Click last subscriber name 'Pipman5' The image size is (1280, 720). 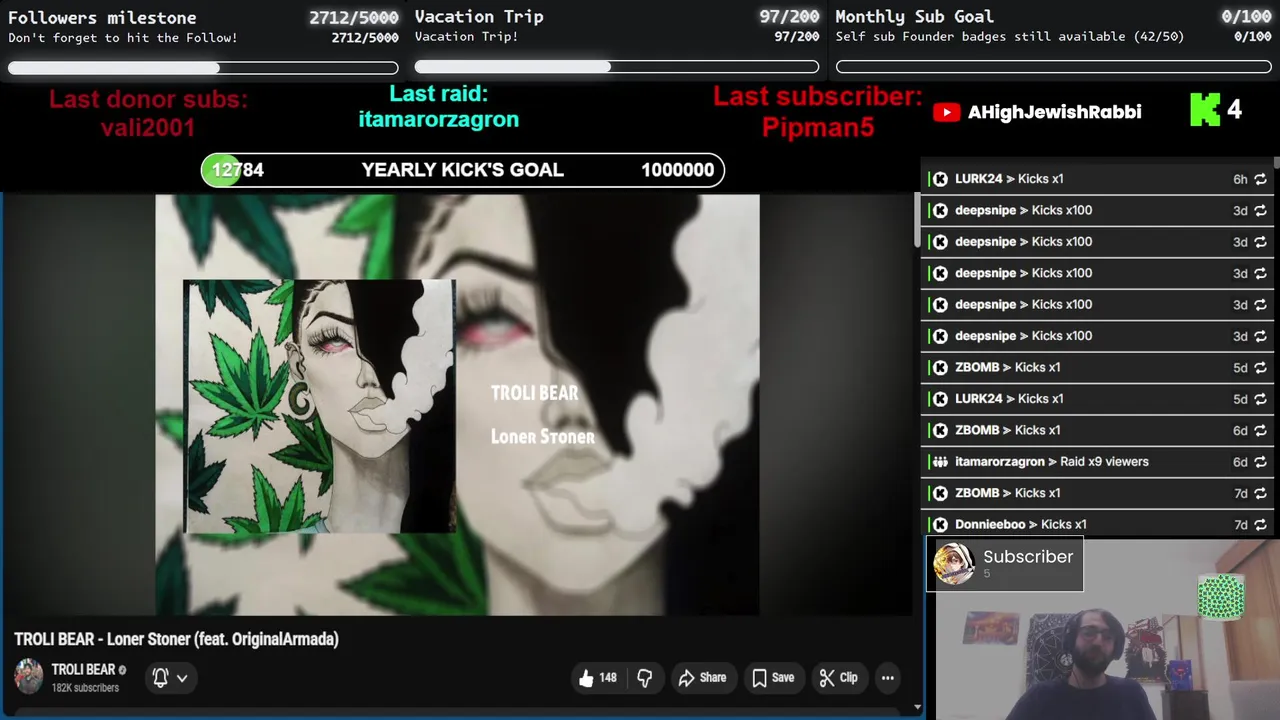click(x=818, y=127)
